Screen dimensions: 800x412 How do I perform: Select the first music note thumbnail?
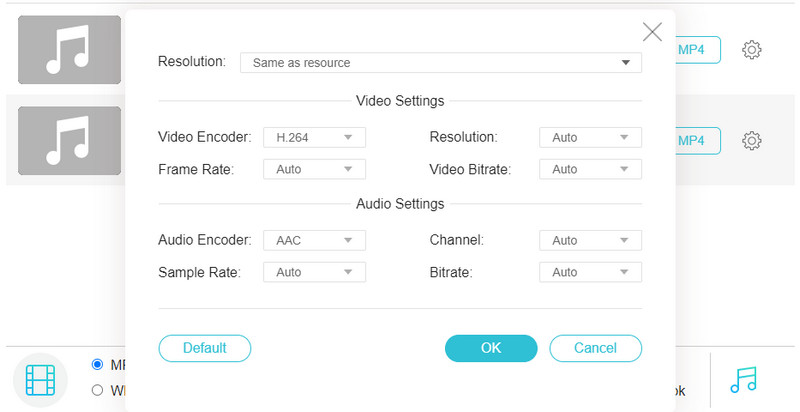(x=67, y=50)
